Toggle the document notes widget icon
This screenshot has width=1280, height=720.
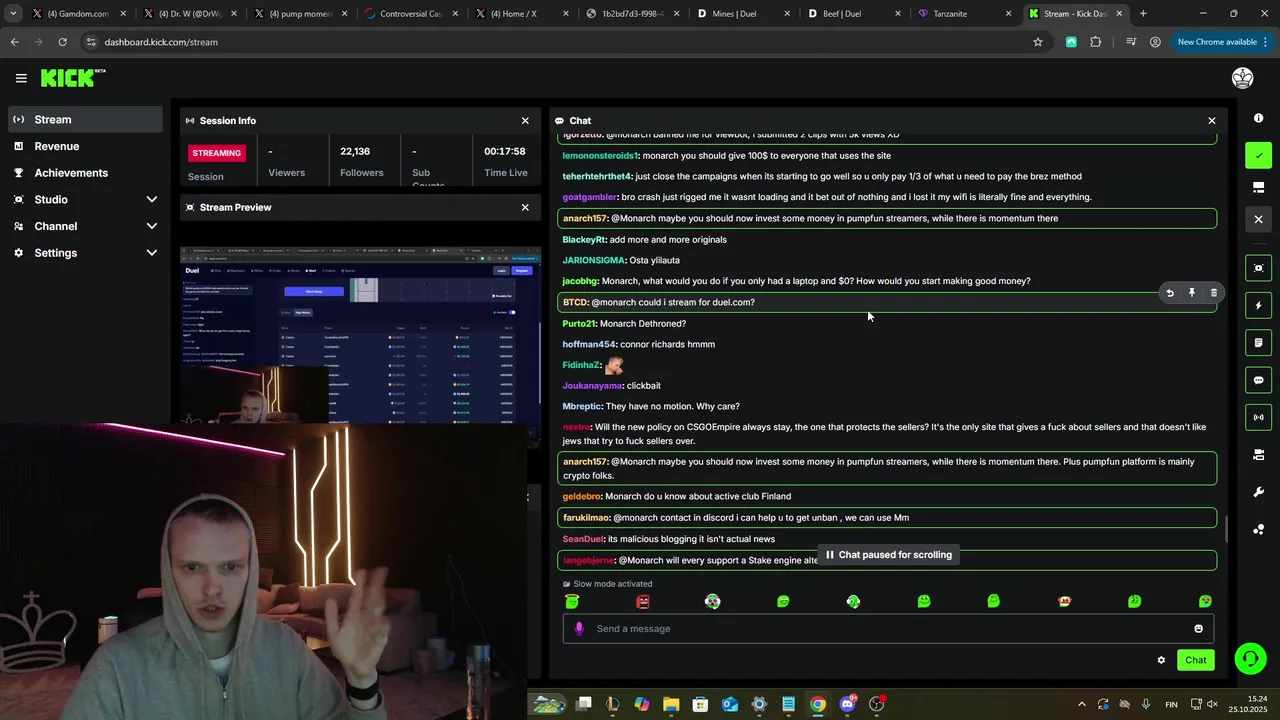[x=1258, y=343]
